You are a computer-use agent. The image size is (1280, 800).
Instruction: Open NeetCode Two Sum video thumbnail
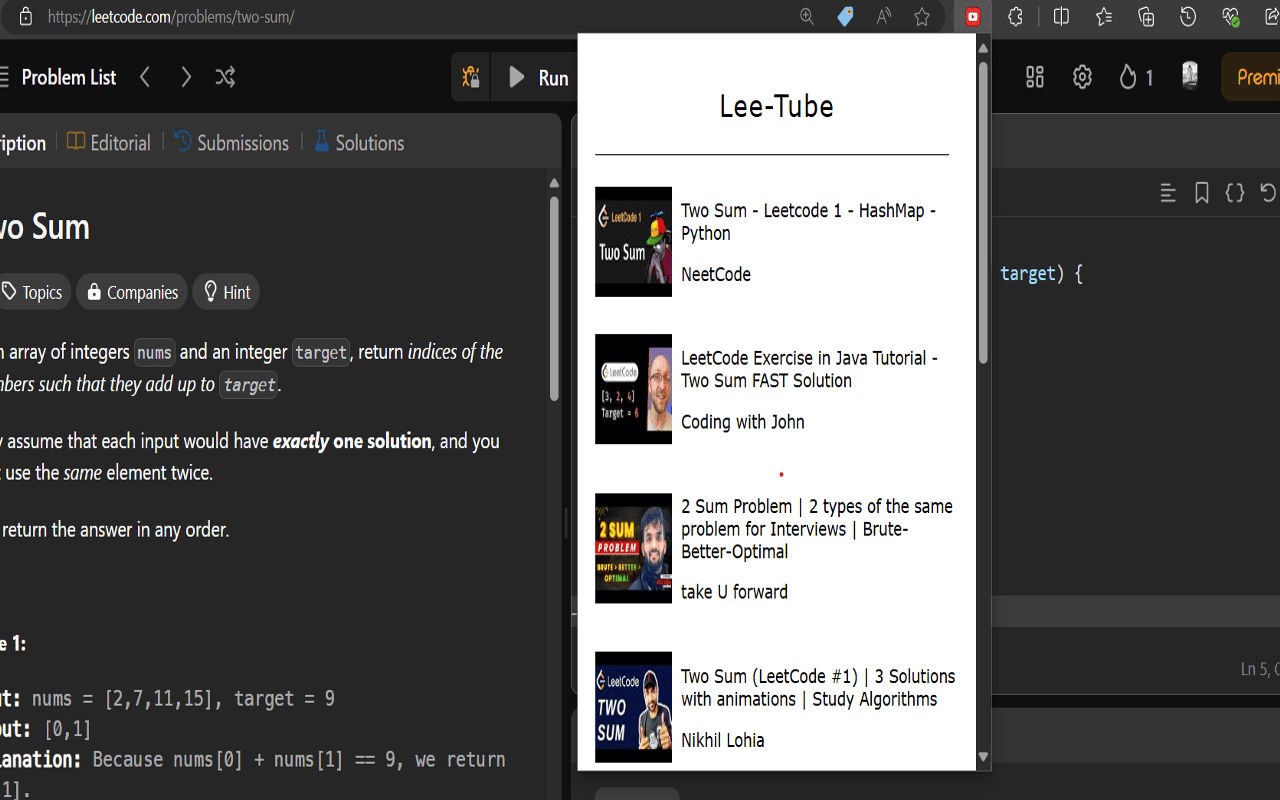[x=633, y=242]
